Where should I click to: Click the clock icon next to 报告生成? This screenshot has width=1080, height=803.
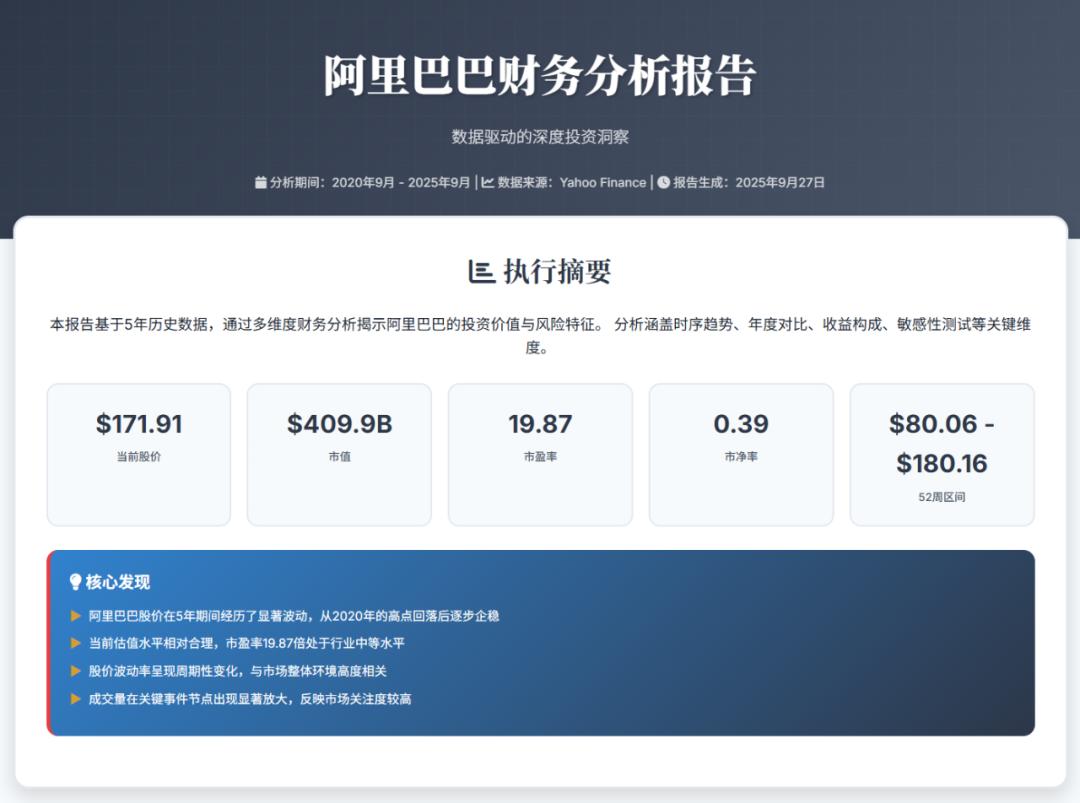(x=663, y=183)
